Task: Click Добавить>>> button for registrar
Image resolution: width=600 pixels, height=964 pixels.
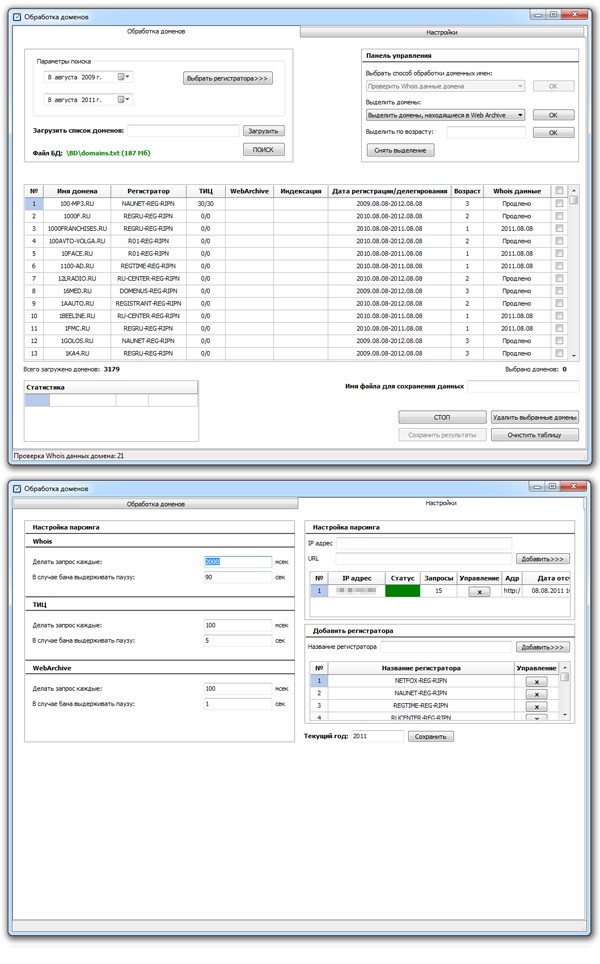Action: [x=542, y=647]
